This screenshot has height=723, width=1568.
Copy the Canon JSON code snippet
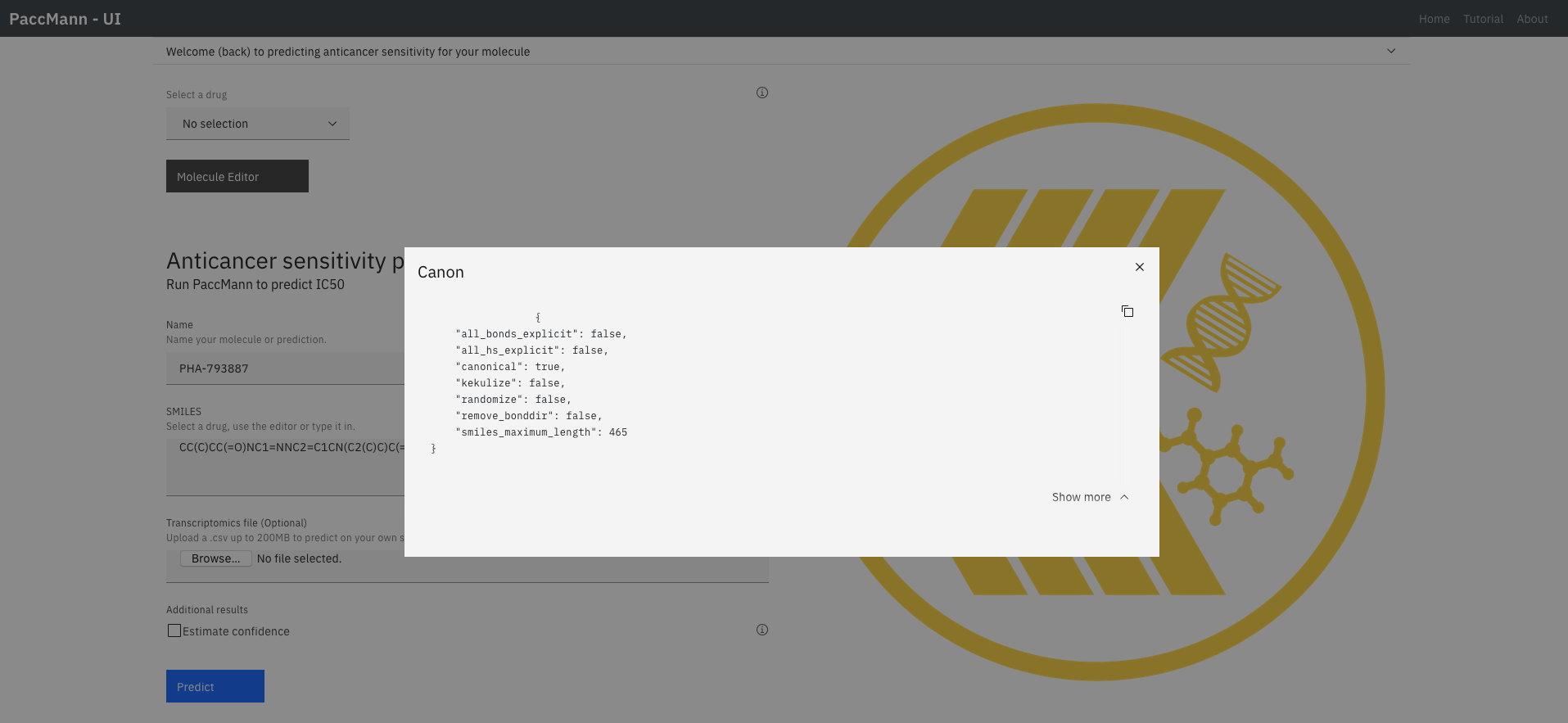tap(1127, 311)
